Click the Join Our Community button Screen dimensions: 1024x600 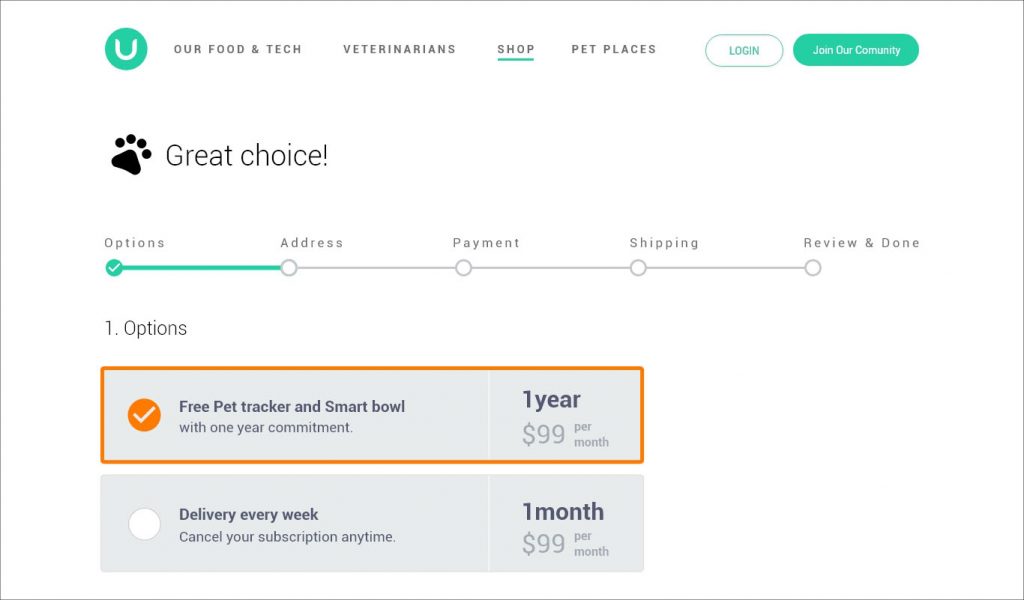pos(856,49)
